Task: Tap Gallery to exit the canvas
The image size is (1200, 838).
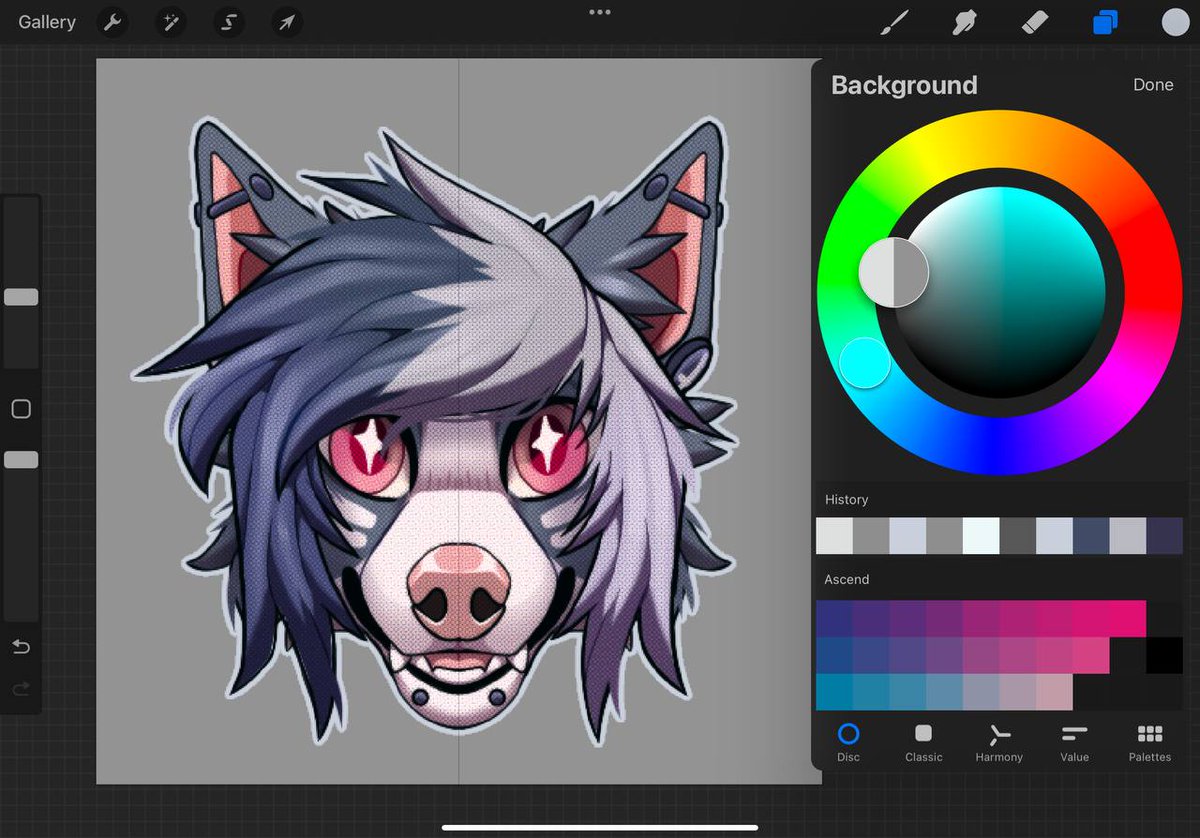Action: pos(45,22)
